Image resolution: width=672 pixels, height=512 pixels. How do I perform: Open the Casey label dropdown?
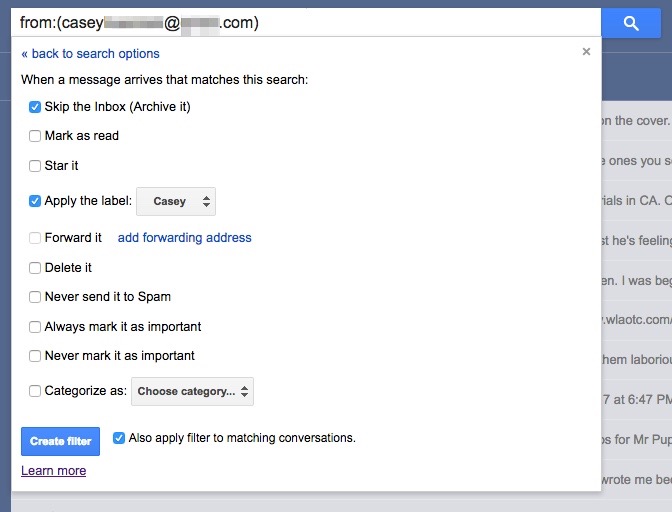click(x=176, y=201)
